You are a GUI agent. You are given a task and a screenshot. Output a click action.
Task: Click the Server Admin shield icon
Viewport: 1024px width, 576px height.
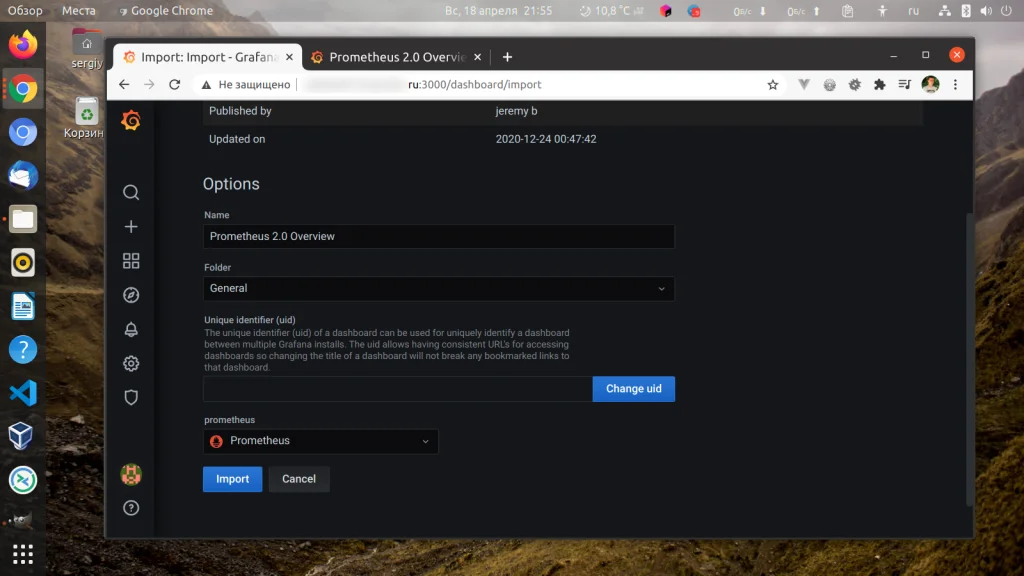click(x=131, y=397)
